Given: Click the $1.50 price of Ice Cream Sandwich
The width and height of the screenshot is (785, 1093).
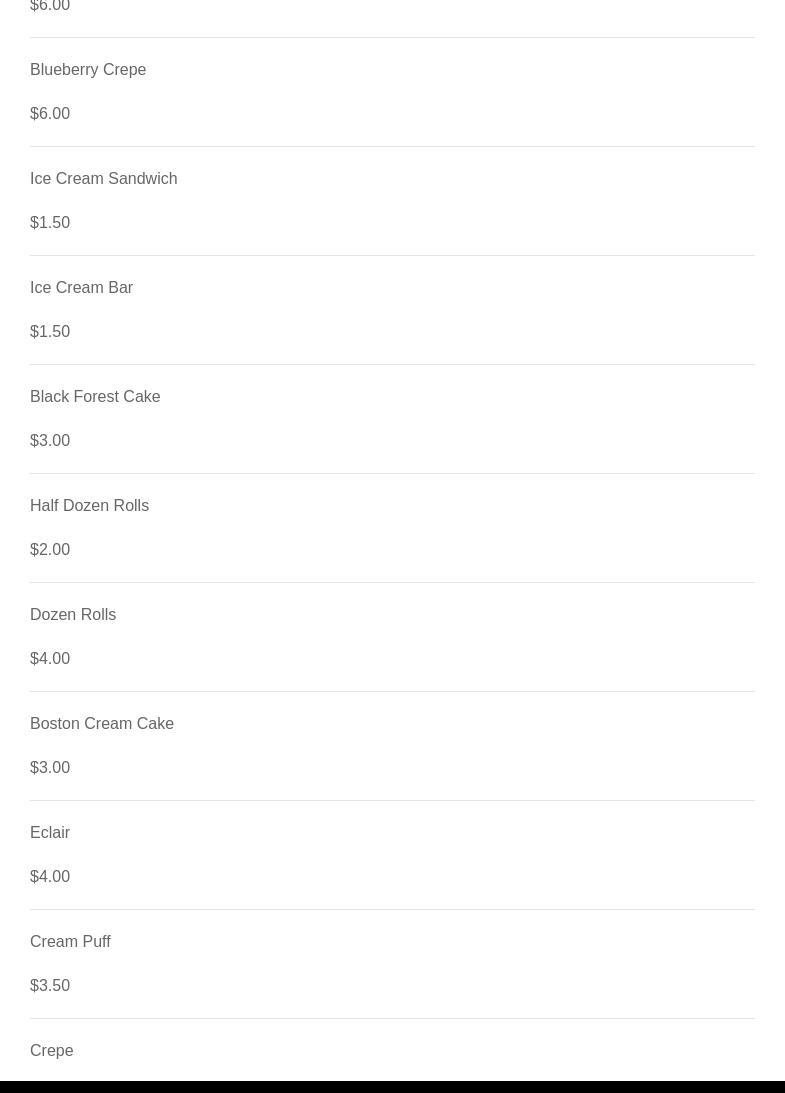Looking at the screenshot, I should point(50,223).
